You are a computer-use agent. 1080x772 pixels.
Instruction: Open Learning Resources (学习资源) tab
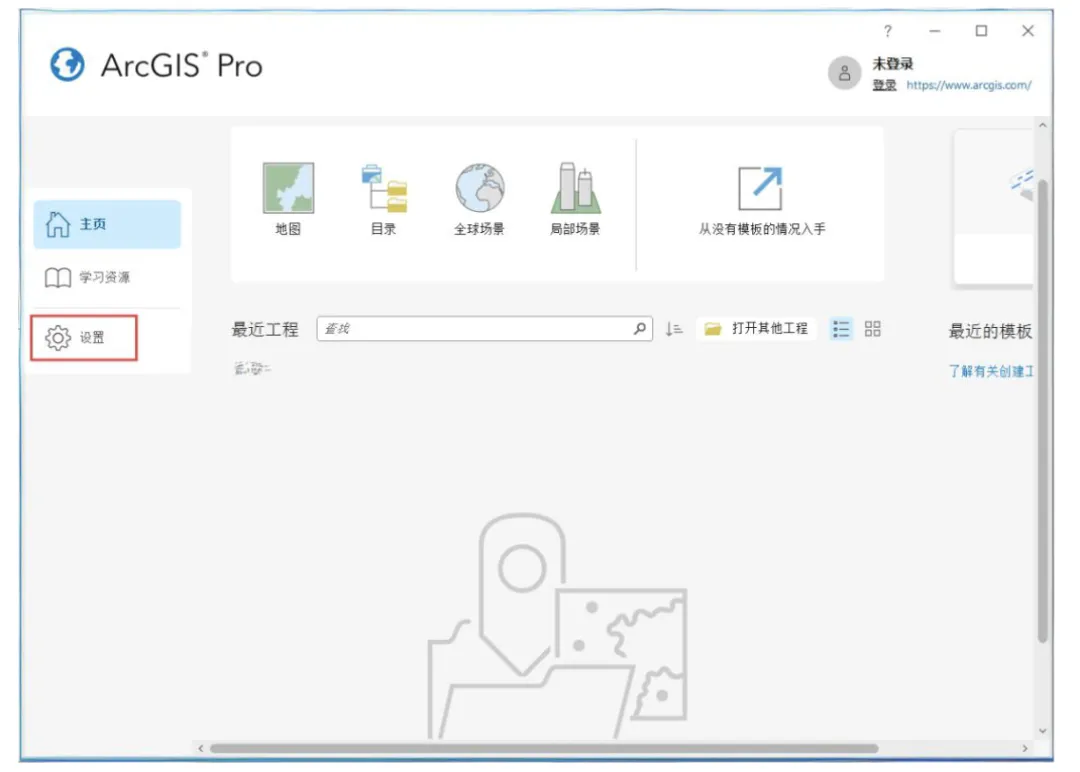point(107,277)
